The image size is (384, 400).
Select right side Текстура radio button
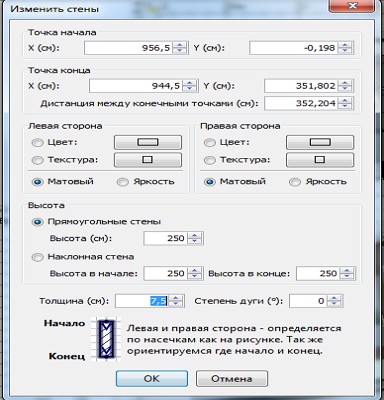point(210,160)
